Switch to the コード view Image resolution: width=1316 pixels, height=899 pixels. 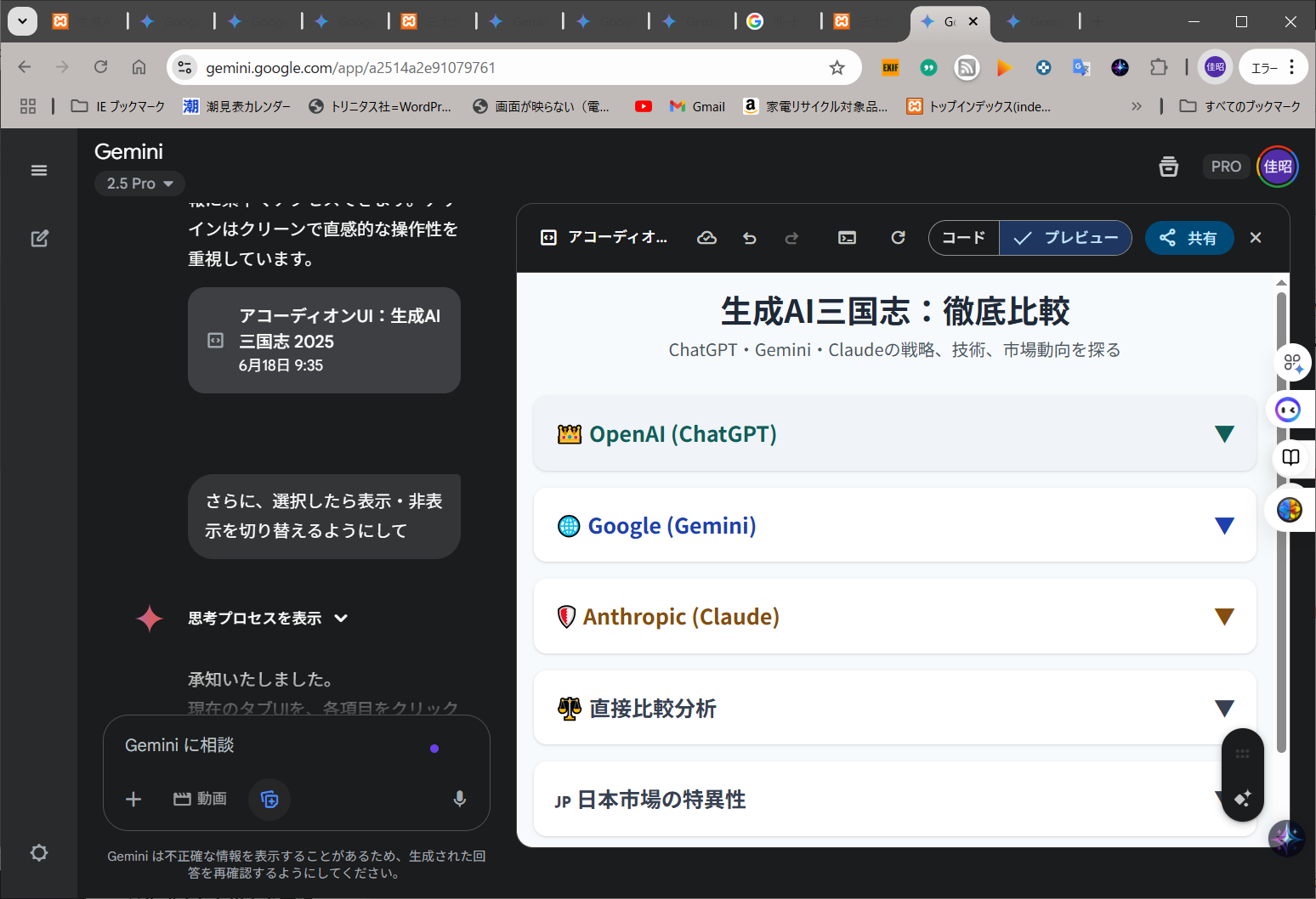click(x=964, y=238)
